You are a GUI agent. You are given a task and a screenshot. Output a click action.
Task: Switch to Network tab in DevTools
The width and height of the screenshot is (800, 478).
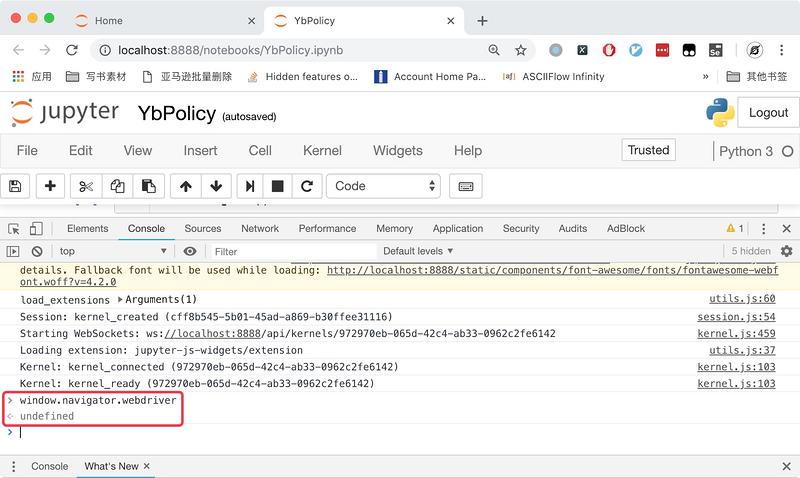[x=260, y=229]
